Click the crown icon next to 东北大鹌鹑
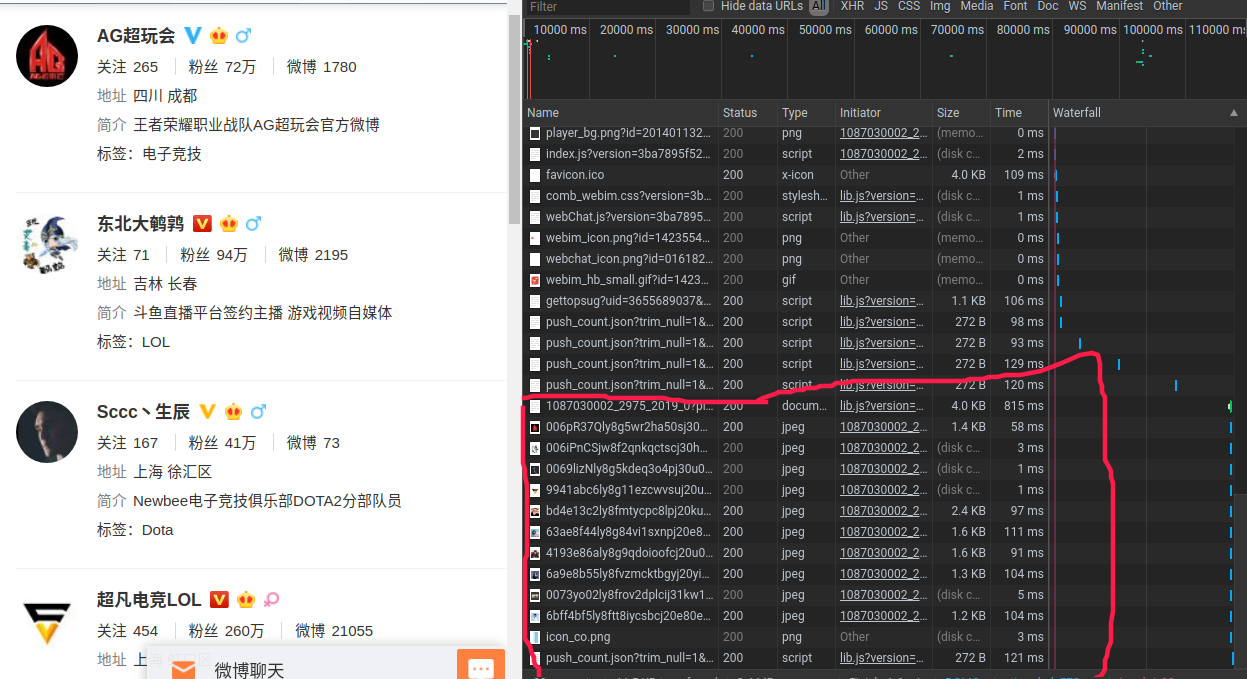The image size is (1247, 679). pyautogui.click(x=228, y=224)
